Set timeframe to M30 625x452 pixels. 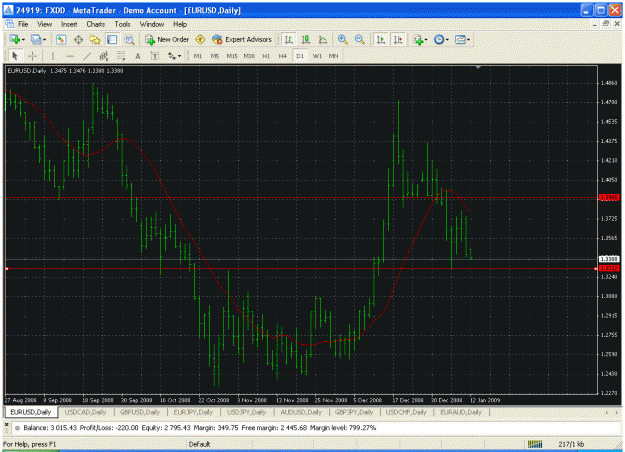pos(249,56)
